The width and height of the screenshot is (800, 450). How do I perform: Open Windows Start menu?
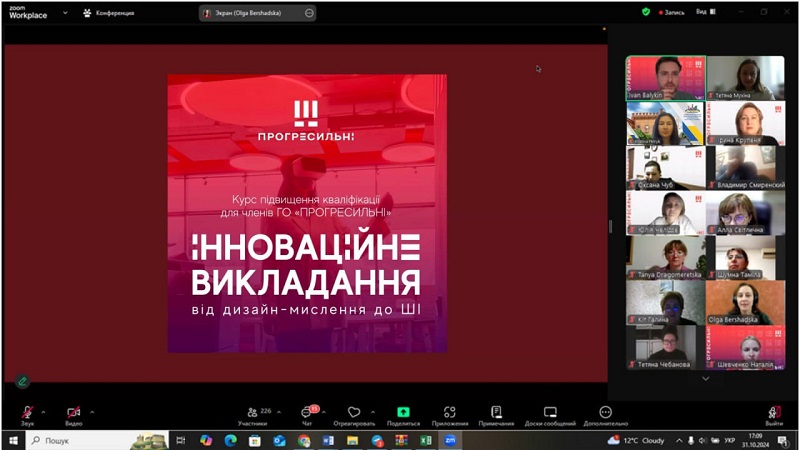pos(13,440)
